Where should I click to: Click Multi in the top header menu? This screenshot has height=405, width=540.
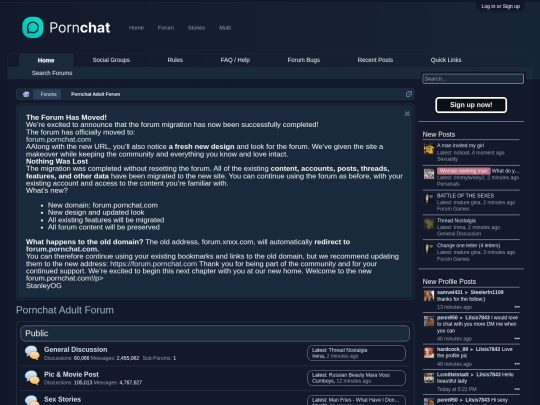pyautogui.click(x=225, y=28)
